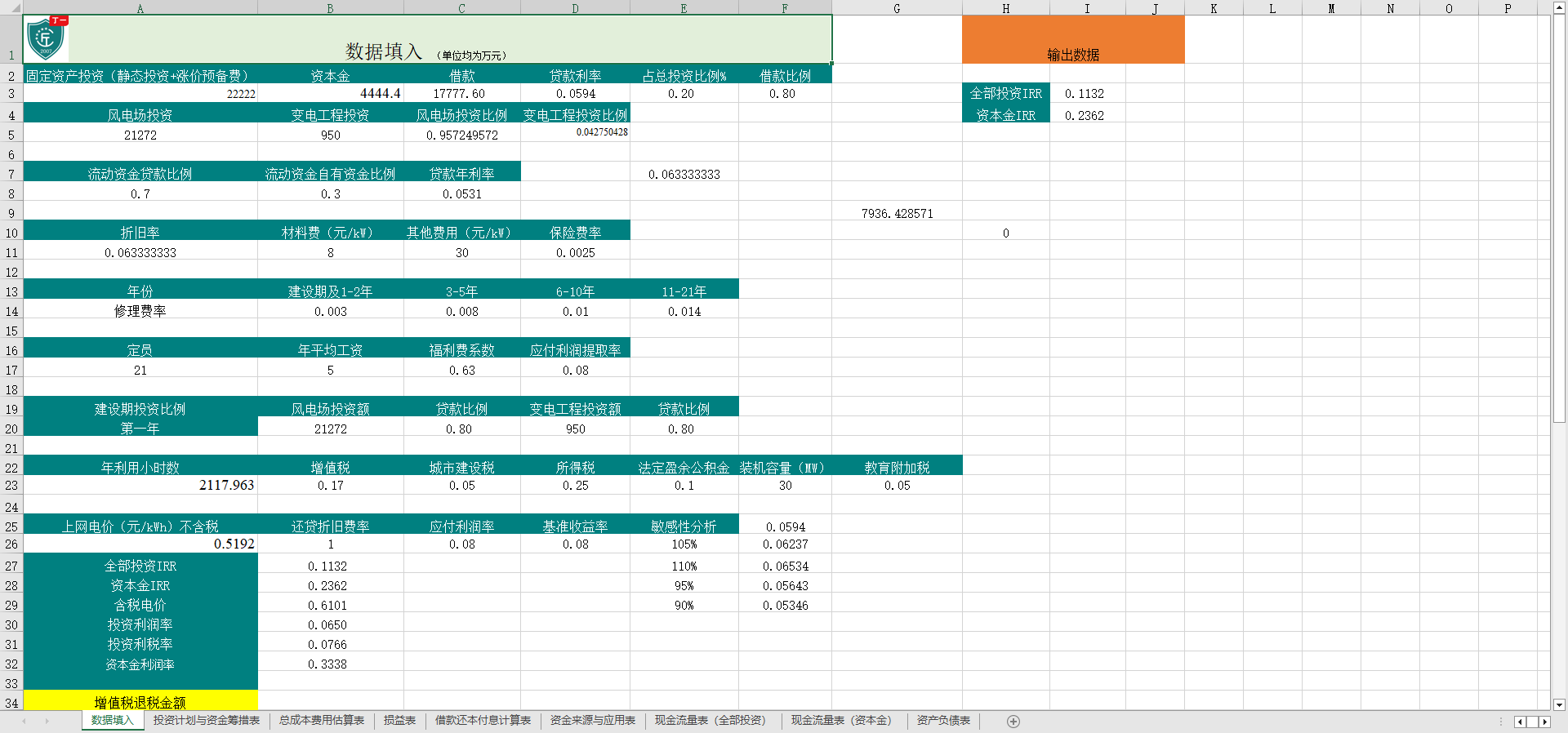1568x733 pixels.
Task: Open the 现金流量表（资本金） sheet tab
Action: [844, 720]
